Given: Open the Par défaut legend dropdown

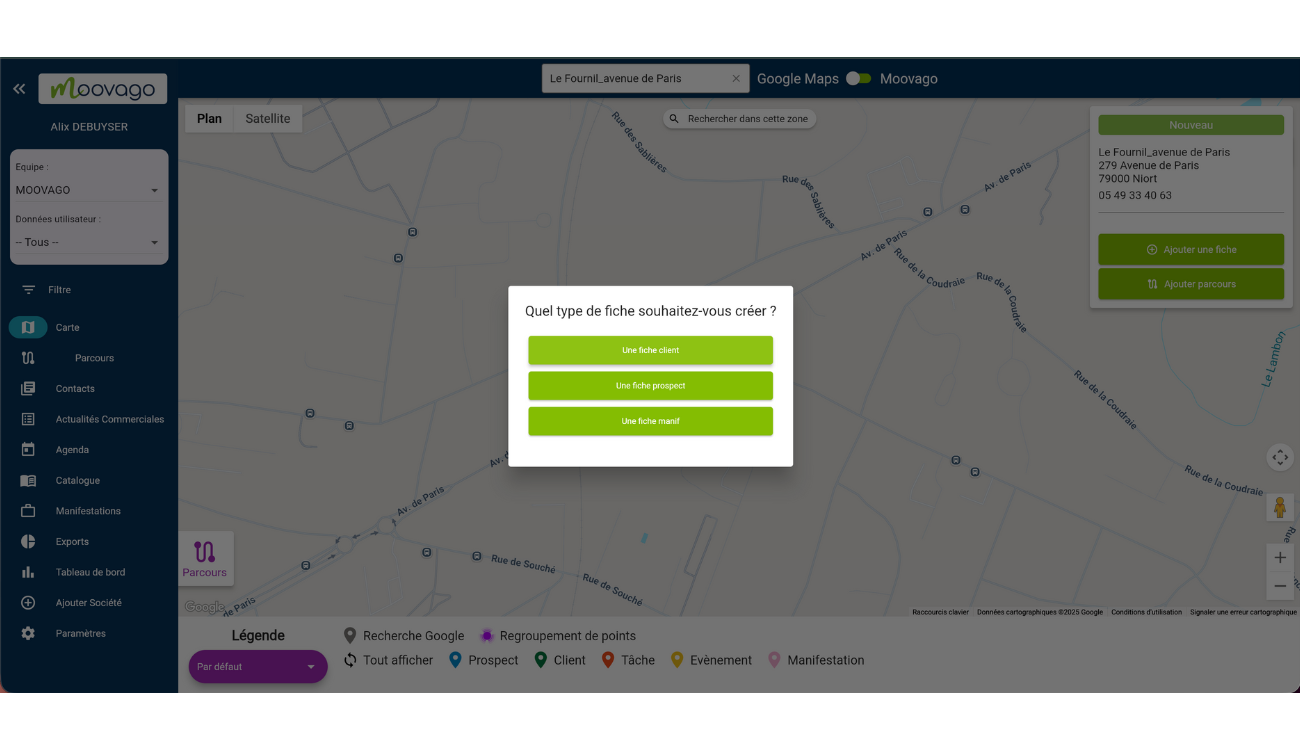Looking at the screenshot, I should pos(257,666).
